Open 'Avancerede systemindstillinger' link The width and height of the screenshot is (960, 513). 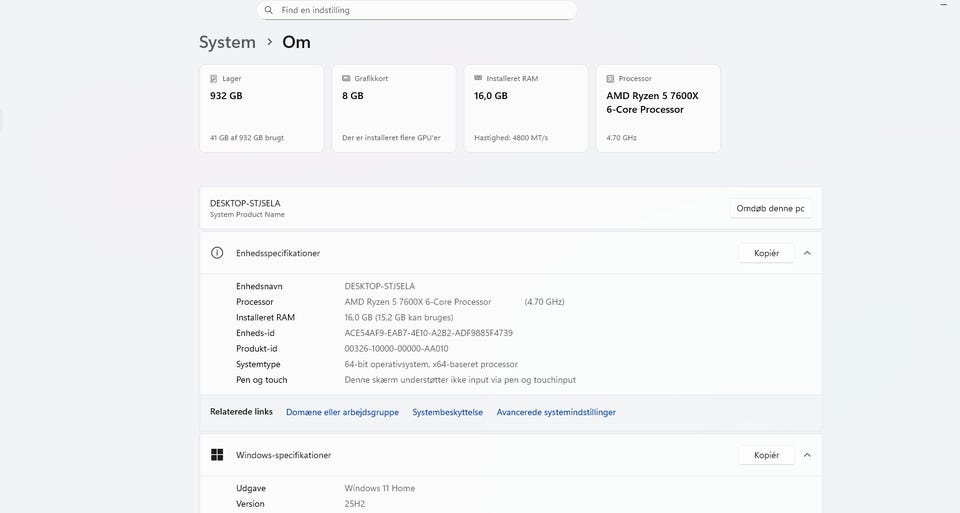pyautogui.click(x=556, y=412)
